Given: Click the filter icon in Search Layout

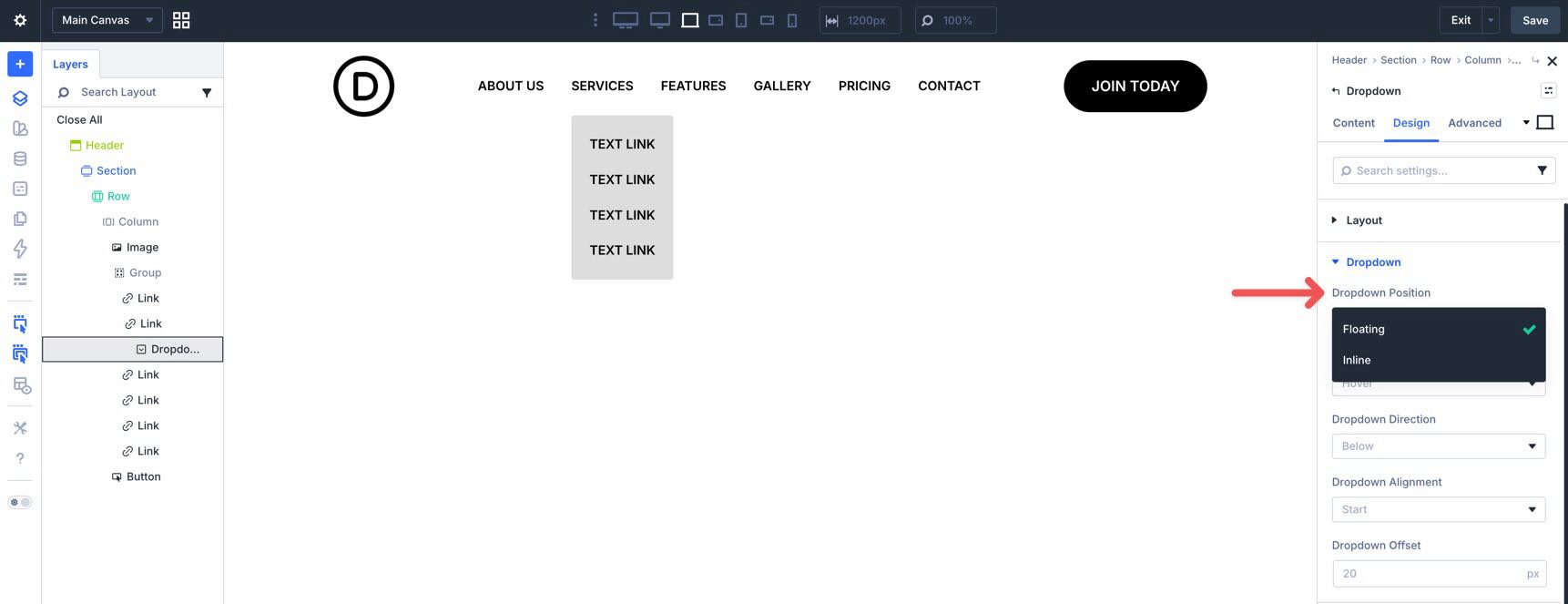Looking at the screenshot, I should tap(207, 92).
